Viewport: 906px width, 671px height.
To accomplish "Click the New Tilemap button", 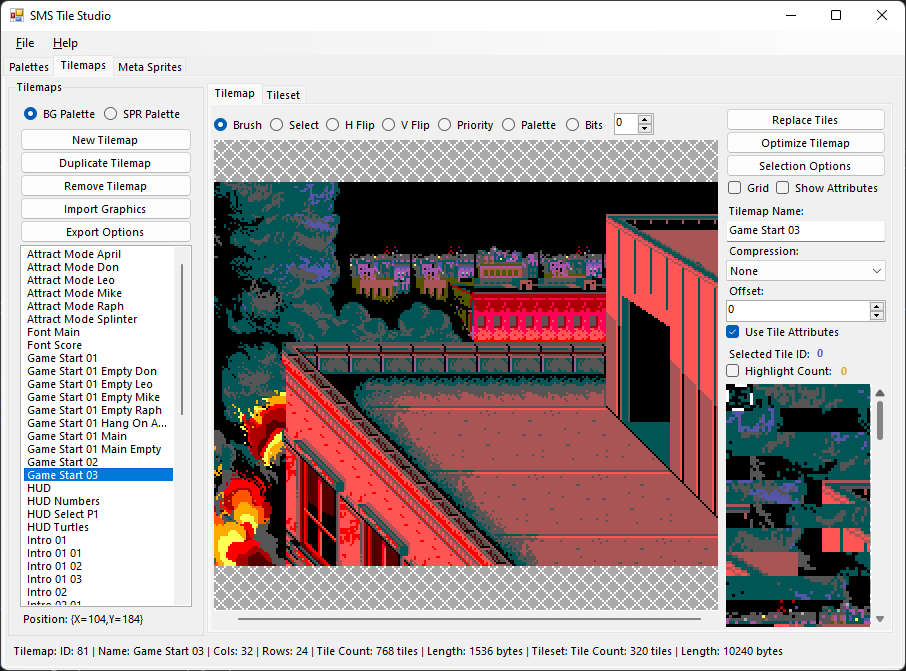I will click(105, 140).
